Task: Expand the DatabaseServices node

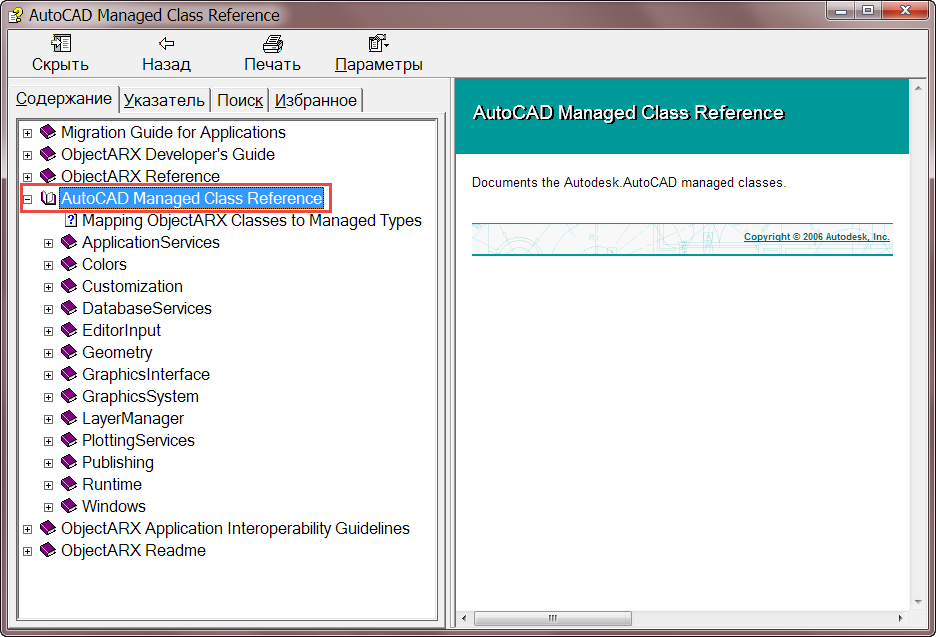Action: pyautogui.click(x=49, y=309)
